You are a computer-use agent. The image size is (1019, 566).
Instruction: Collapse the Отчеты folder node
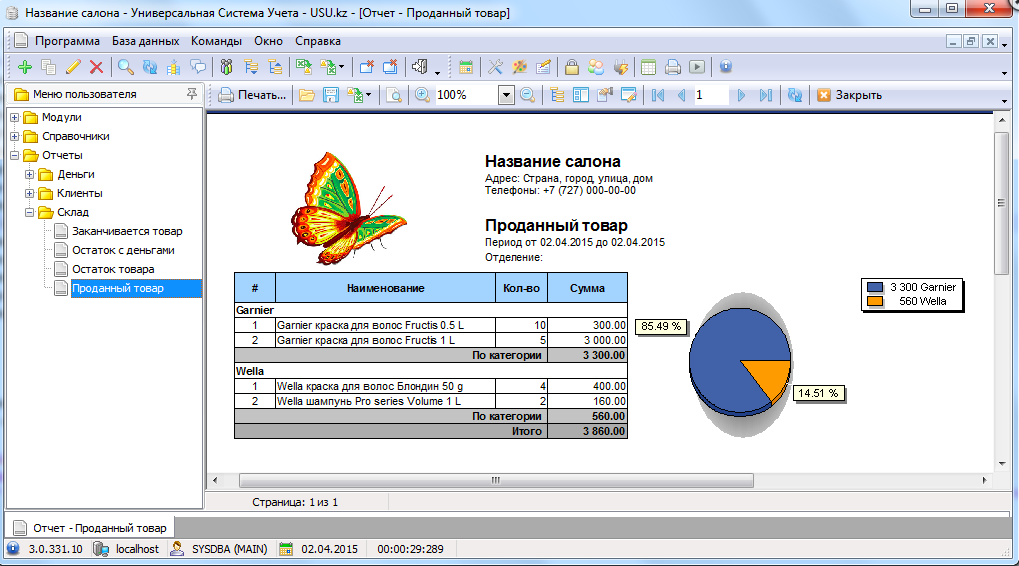pyautogui.click(x=14, y=155)
